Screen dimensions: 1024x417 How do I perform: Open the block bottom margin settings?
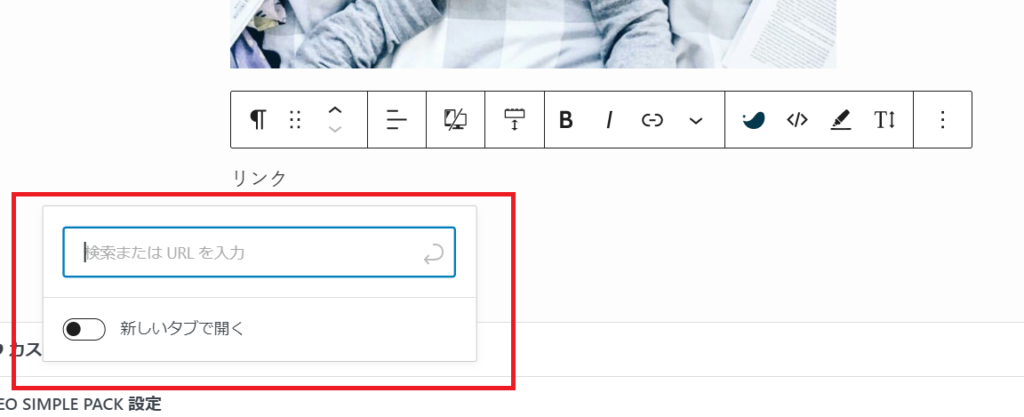click(515, 120)
